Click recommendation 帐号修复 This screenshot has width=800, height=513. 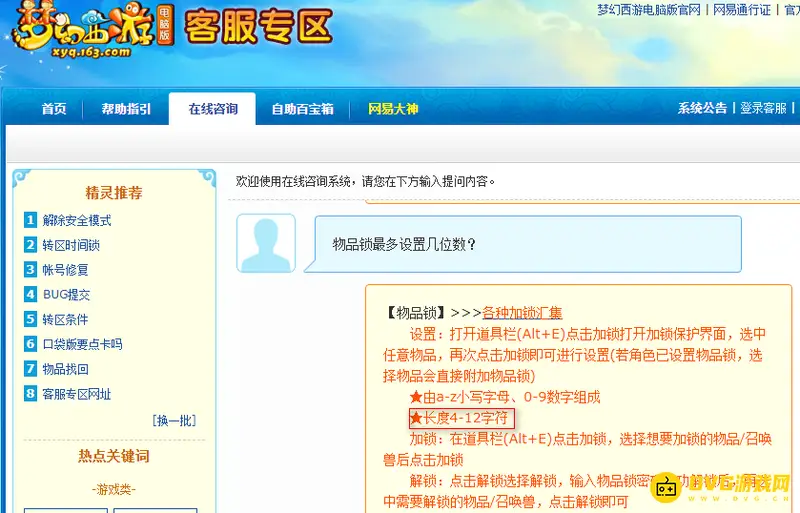(x=65, y=270)
